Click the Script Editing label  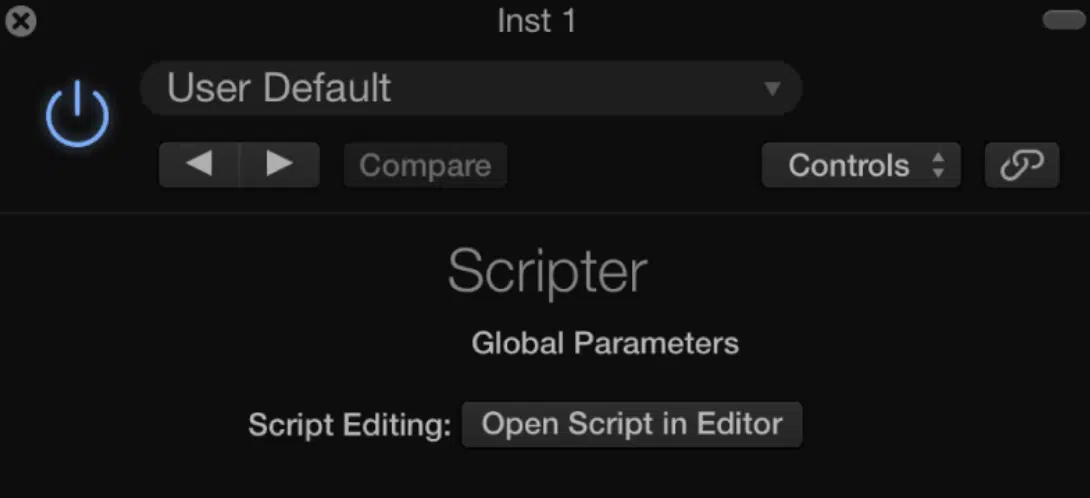tap(350, 425)
